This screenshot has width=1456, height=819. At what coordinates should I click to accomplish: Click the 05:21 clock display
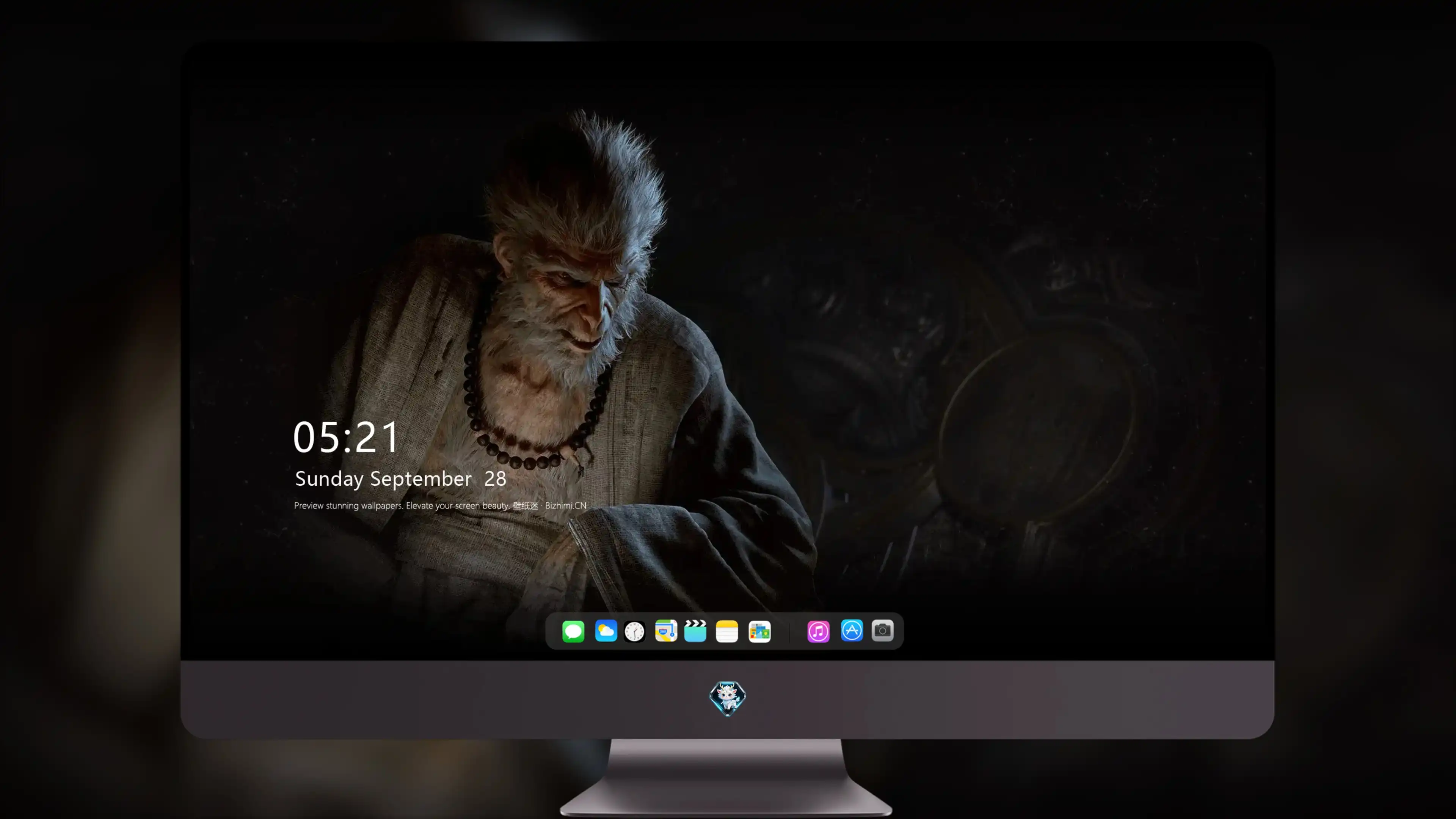tap(345, 436)
